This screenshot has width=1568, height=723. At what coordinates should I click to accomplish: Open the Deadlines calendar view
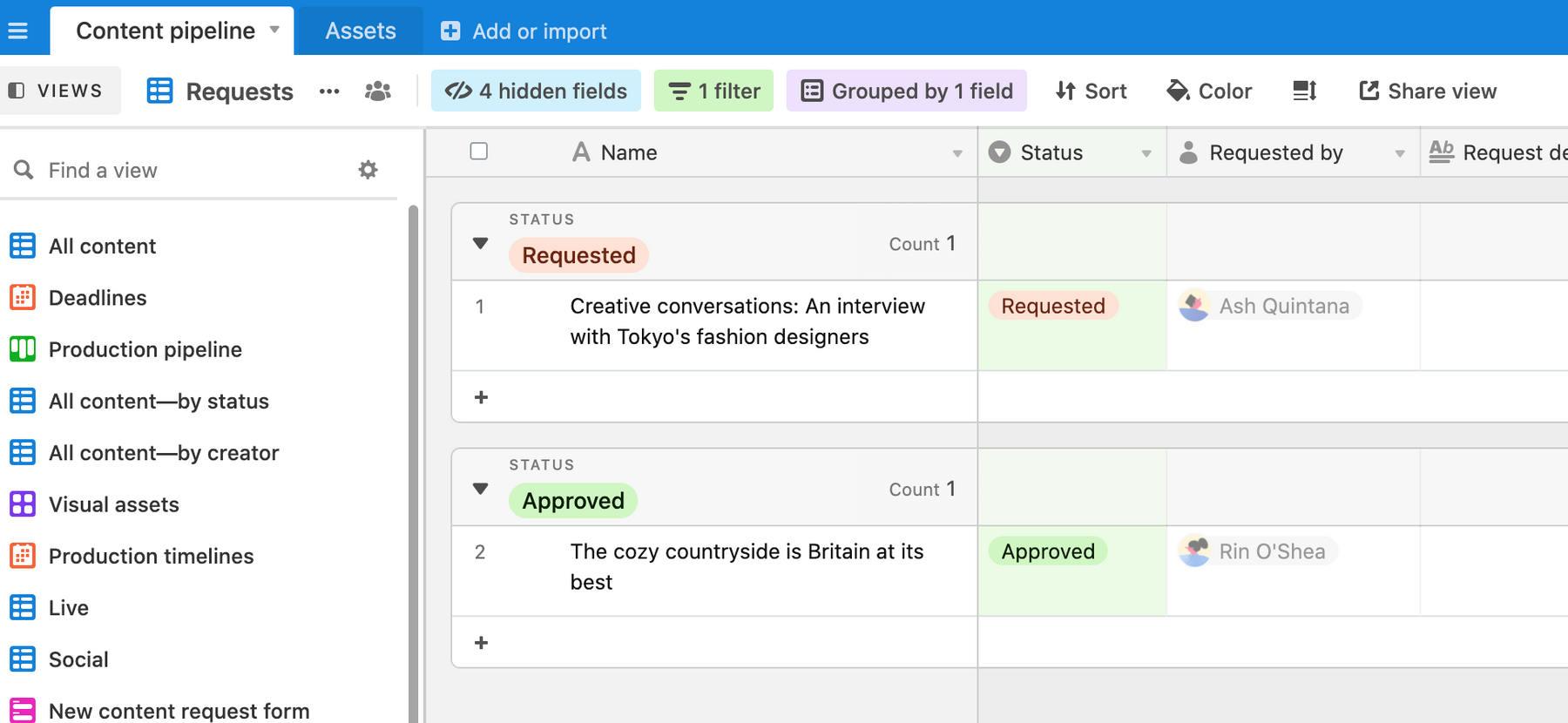(98, 298)
